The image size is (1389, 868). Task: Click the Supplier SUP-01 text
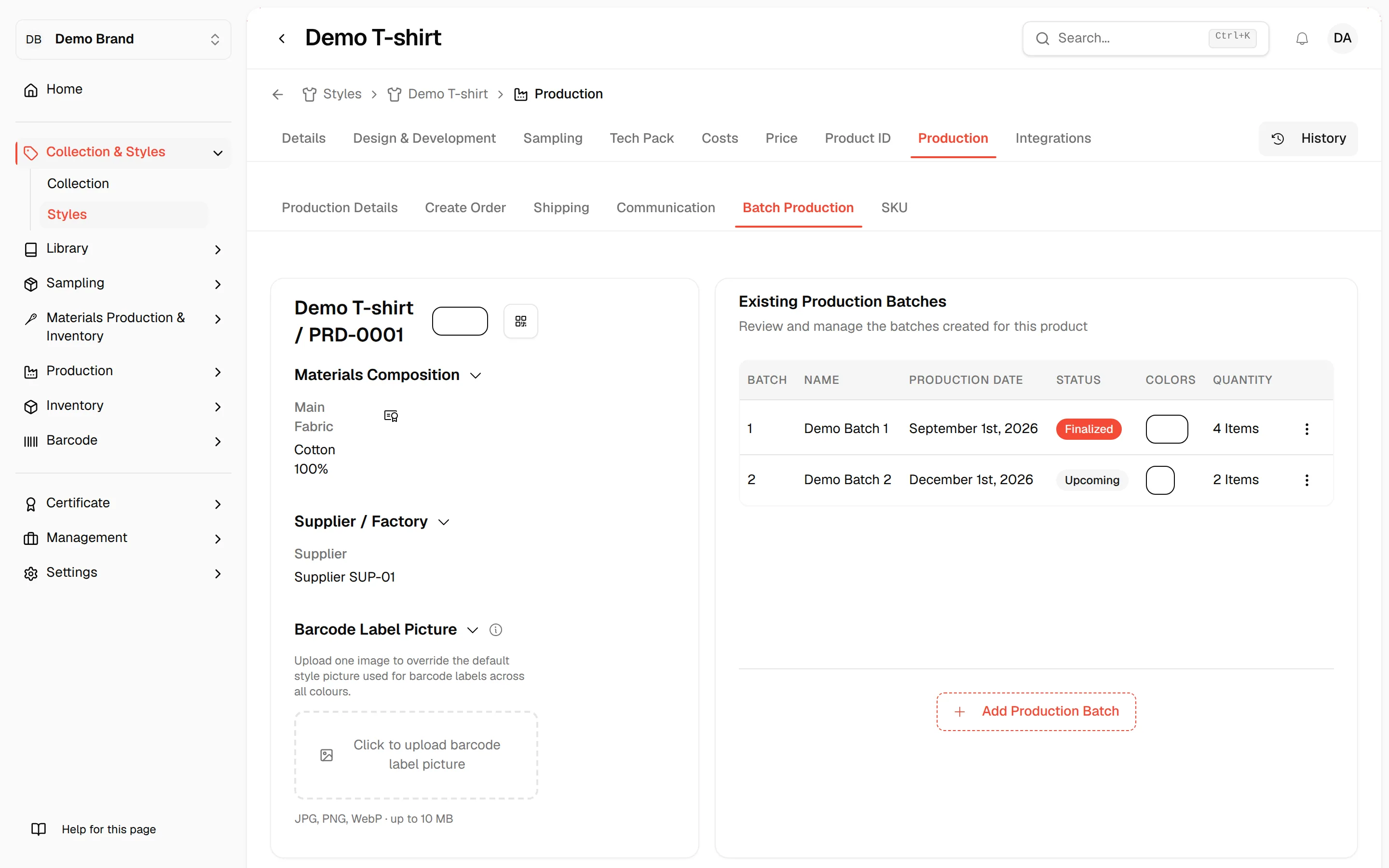[344, 578]
